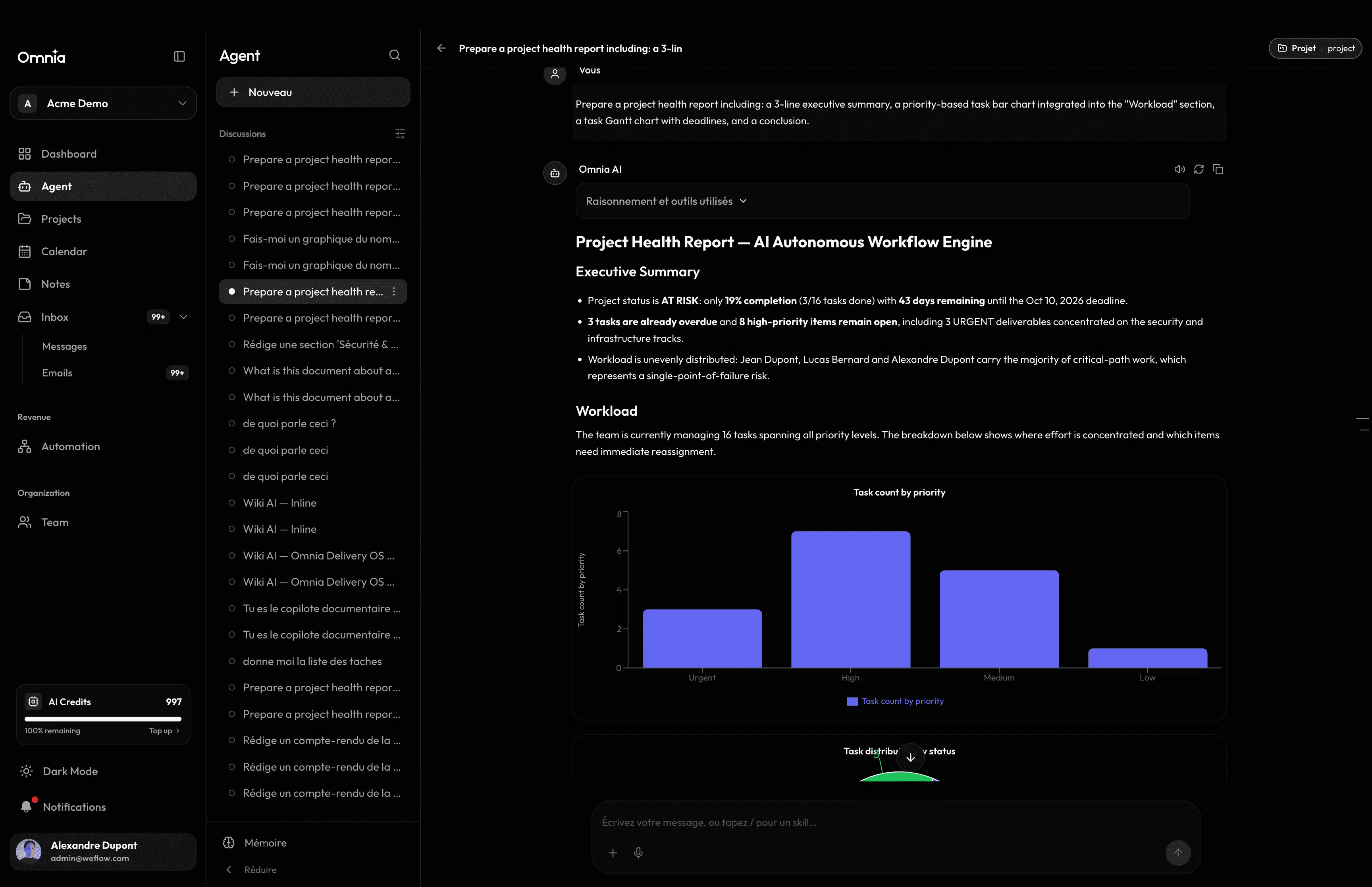
Task: Go back with the arrow icon
Action: coord(441,48)
